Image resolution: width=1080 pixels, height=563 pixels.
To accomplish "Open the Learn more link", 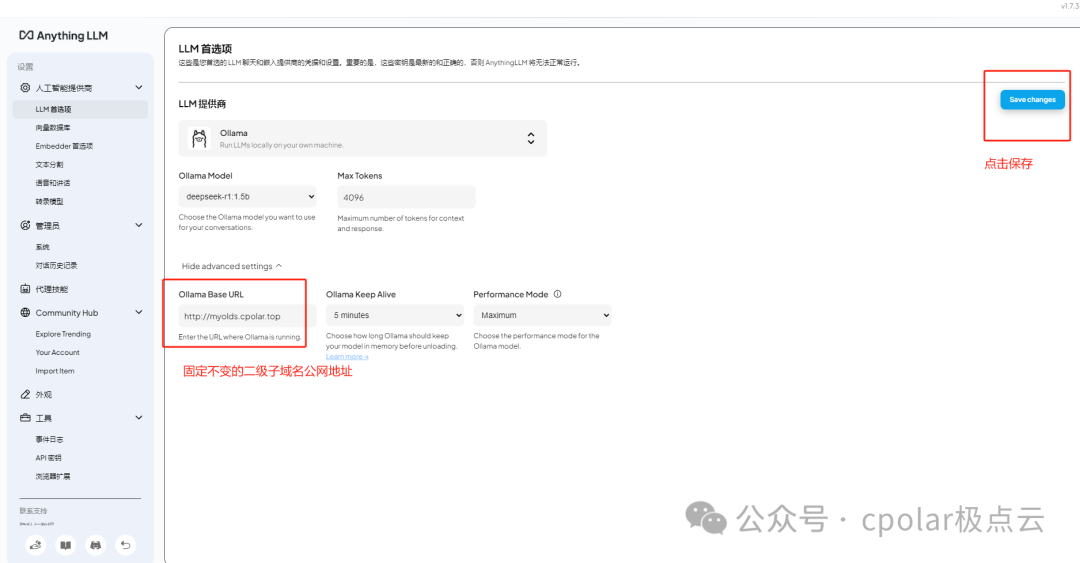I will (x=347, y=357).
